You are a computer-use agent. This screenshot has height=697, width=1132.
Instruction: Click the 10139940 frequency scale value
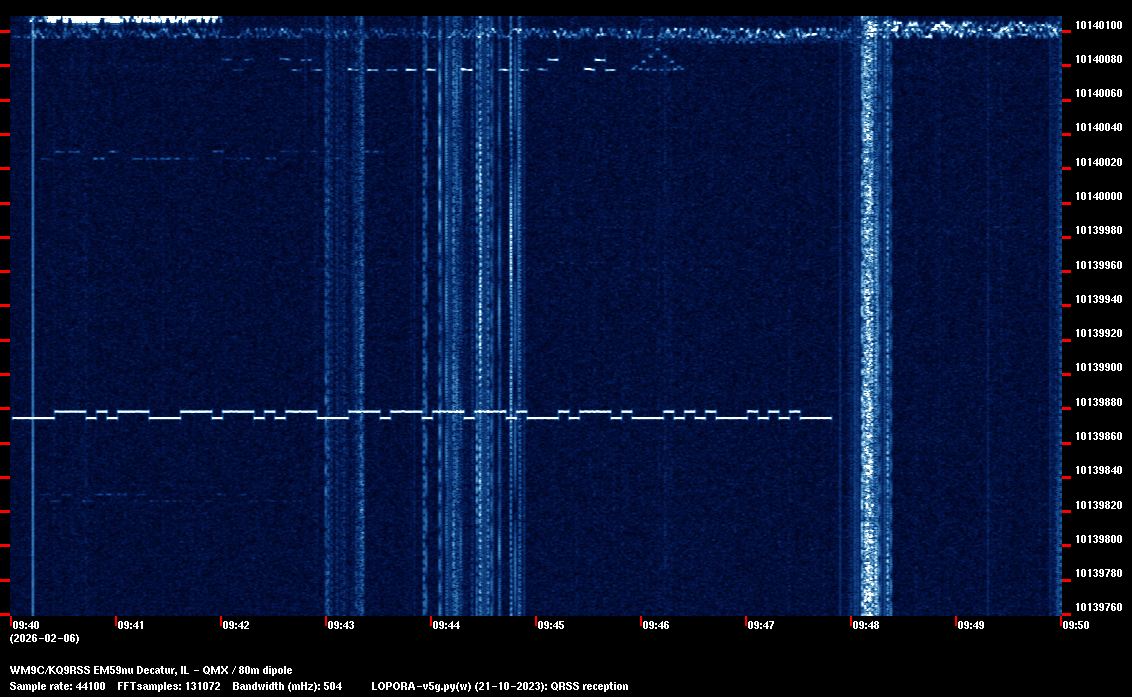pyautogui.click(x=1097, y=299)
